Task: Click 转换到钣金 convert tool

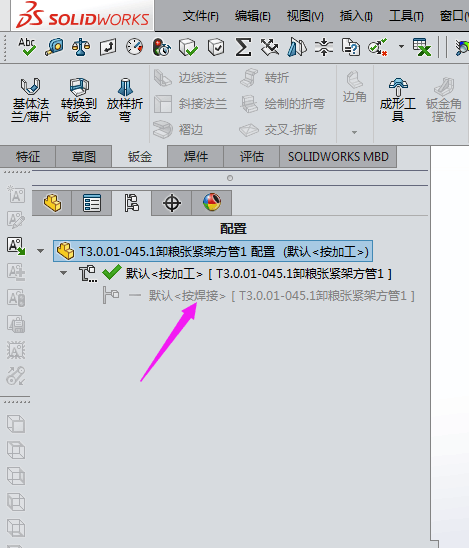Action: coord(79,100)
